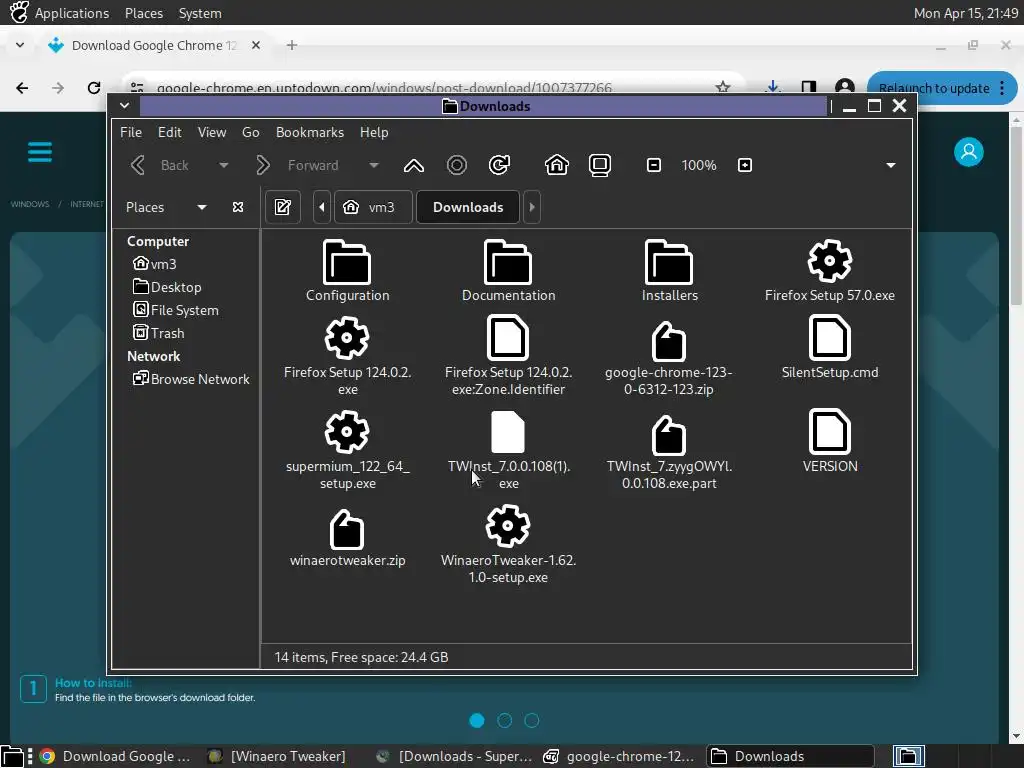Image resolution: width=1024 pixels, height=768 pixels.
Task: Open the Edit menu
Action: click(x=169, y=132)
